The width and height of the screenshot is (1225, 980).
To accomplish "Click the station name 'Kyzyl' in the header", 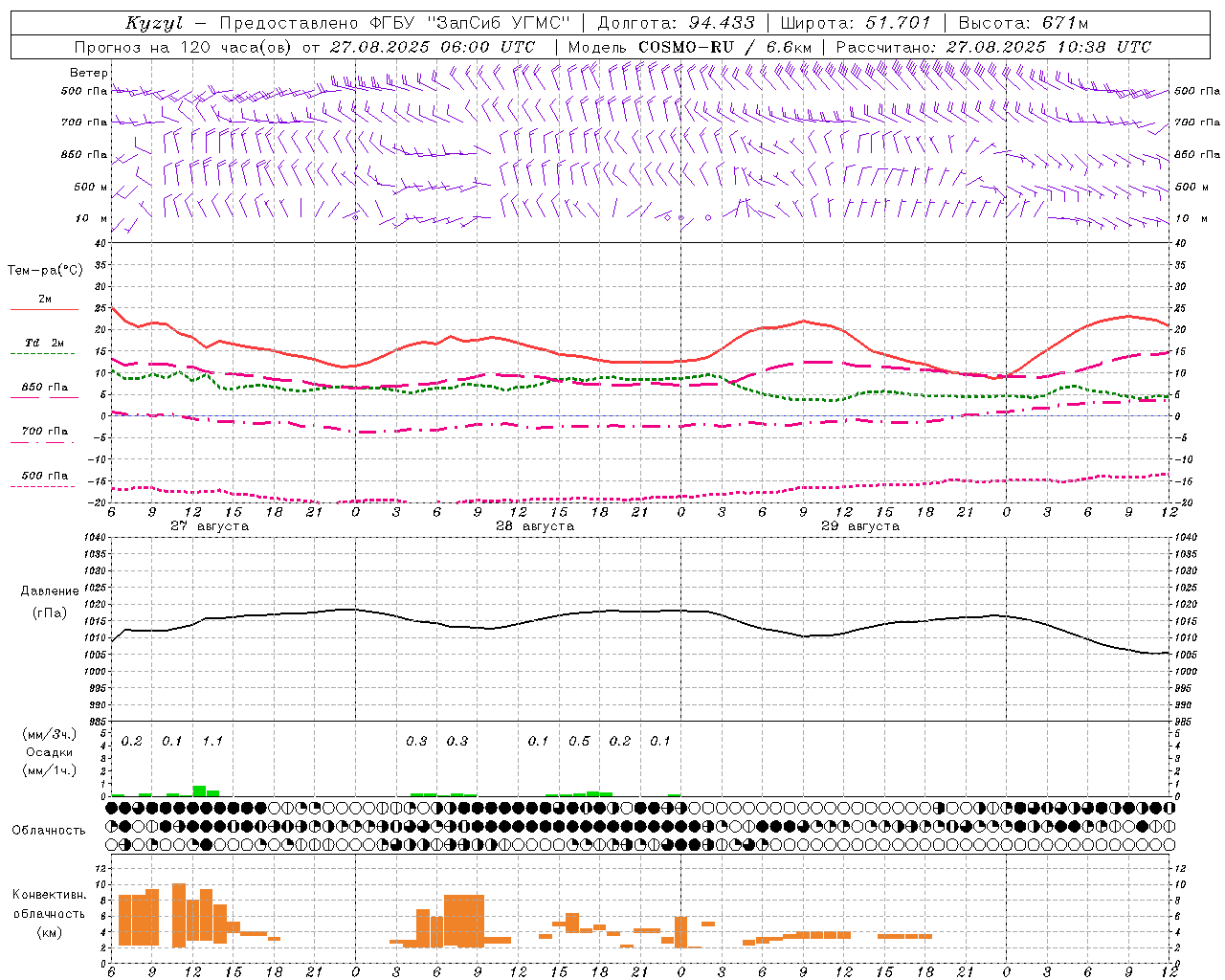I will [152, 23].
